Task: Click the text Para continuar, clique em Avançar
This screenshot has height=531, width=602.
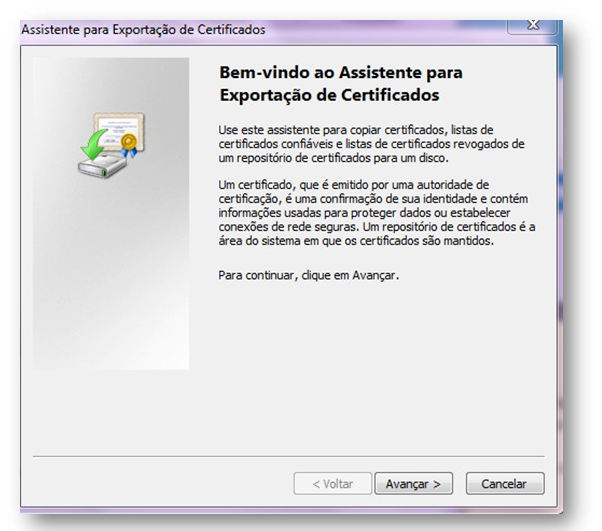Action: [308, 275]
